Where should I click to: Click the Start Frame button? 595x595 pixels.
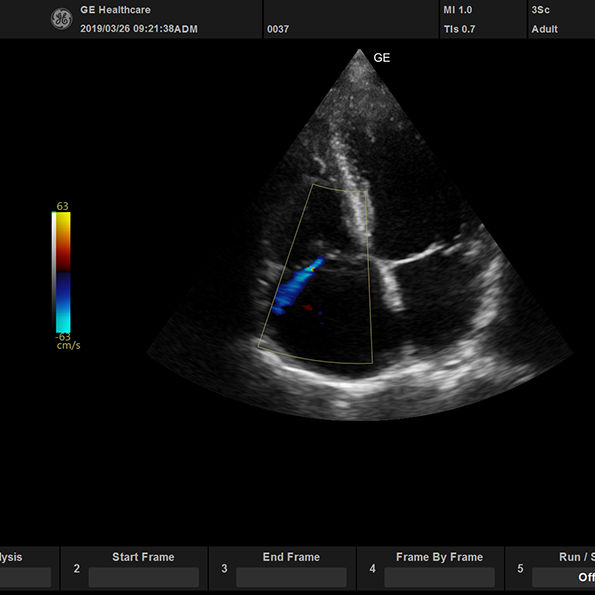134,568
